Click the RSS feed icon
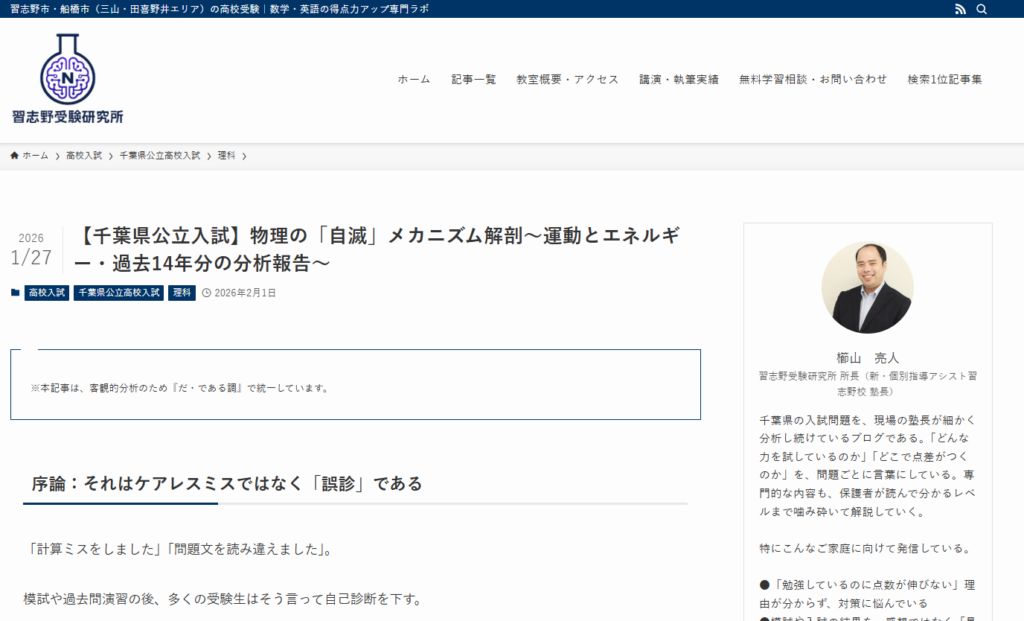1024x621 pixels. pos(960,9)
